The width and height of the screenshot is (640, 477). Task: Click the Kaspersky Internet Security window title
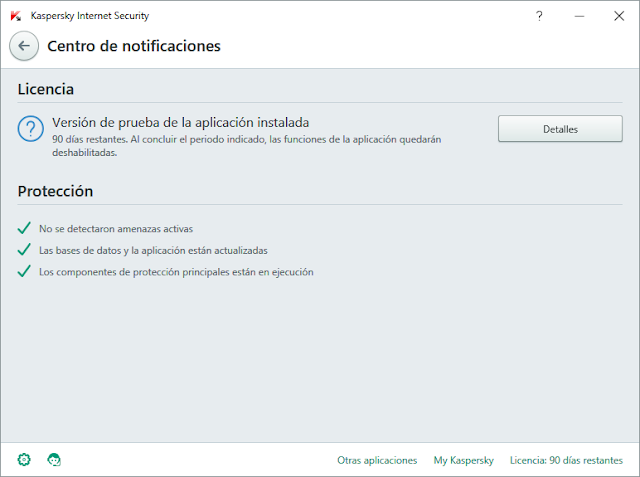point(90,16)
